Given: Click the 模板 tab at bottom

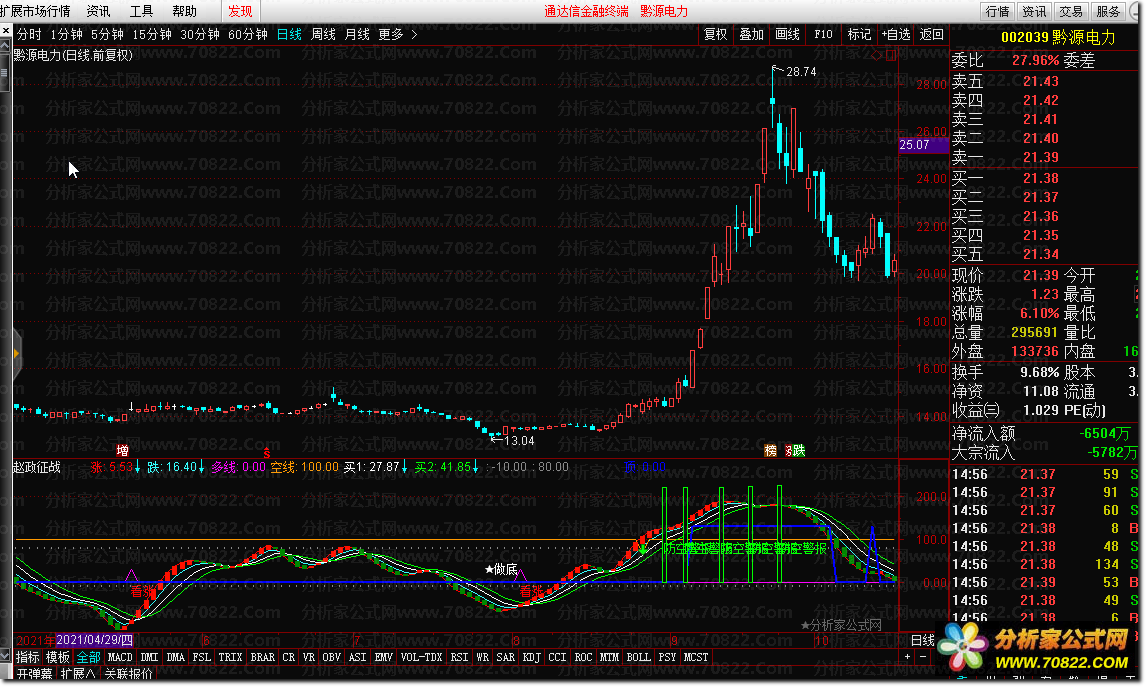Looking at the screenshot, I should point(58,657).
